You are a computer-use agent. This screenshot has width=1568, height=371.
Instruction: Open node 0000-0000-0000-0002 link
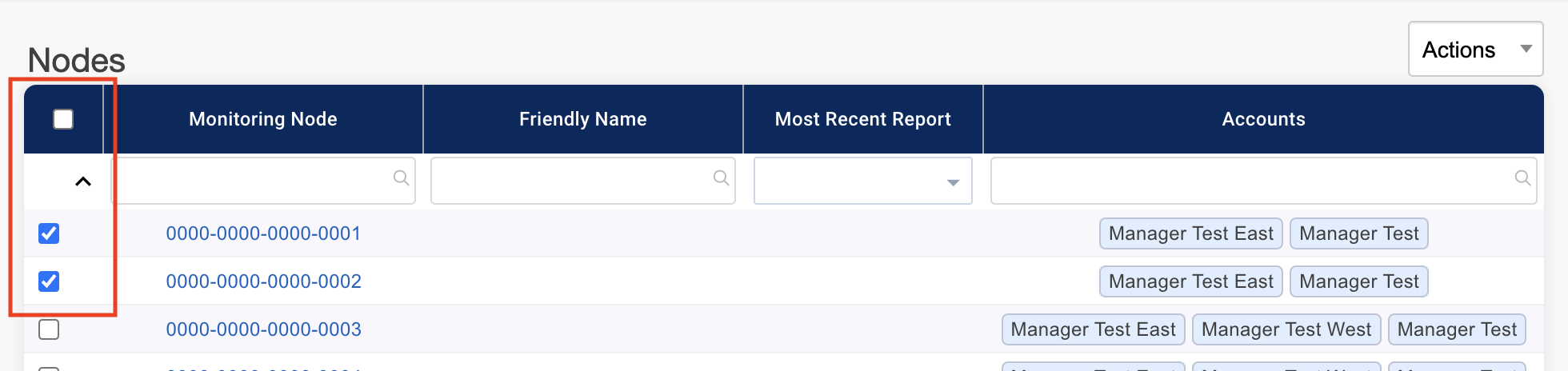pos(263,281)
